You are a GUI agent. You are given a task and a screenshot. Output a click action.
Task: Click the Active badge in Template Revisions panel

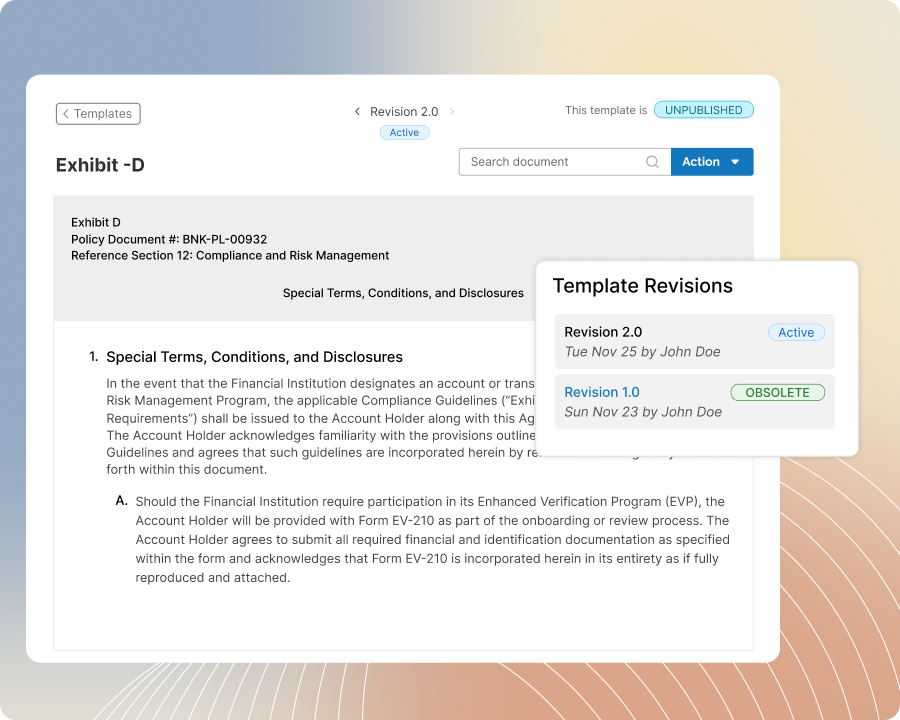pos(796,332)
